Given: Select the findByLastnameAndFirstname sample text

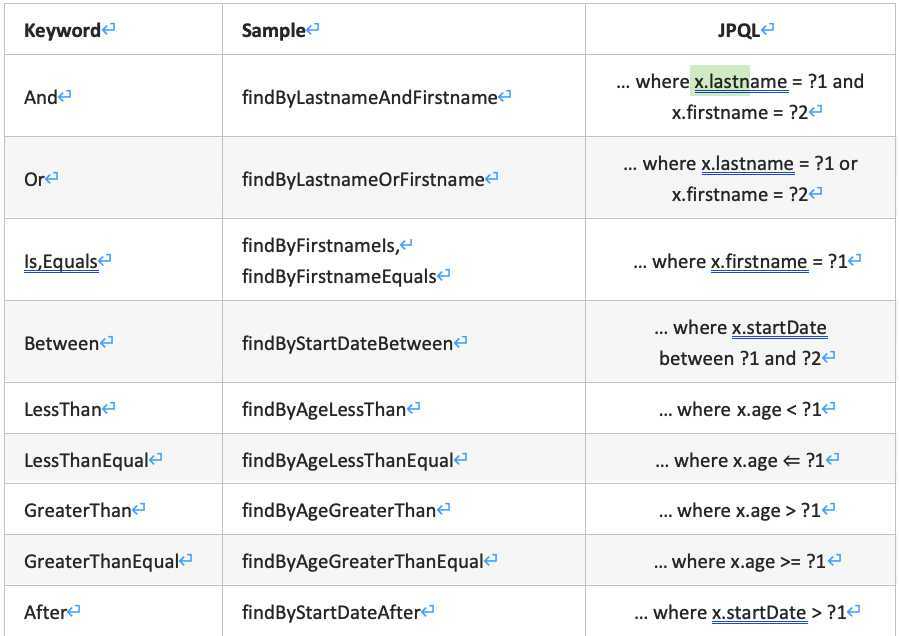Looking at the screenshot, I should (x=370, y=97).
